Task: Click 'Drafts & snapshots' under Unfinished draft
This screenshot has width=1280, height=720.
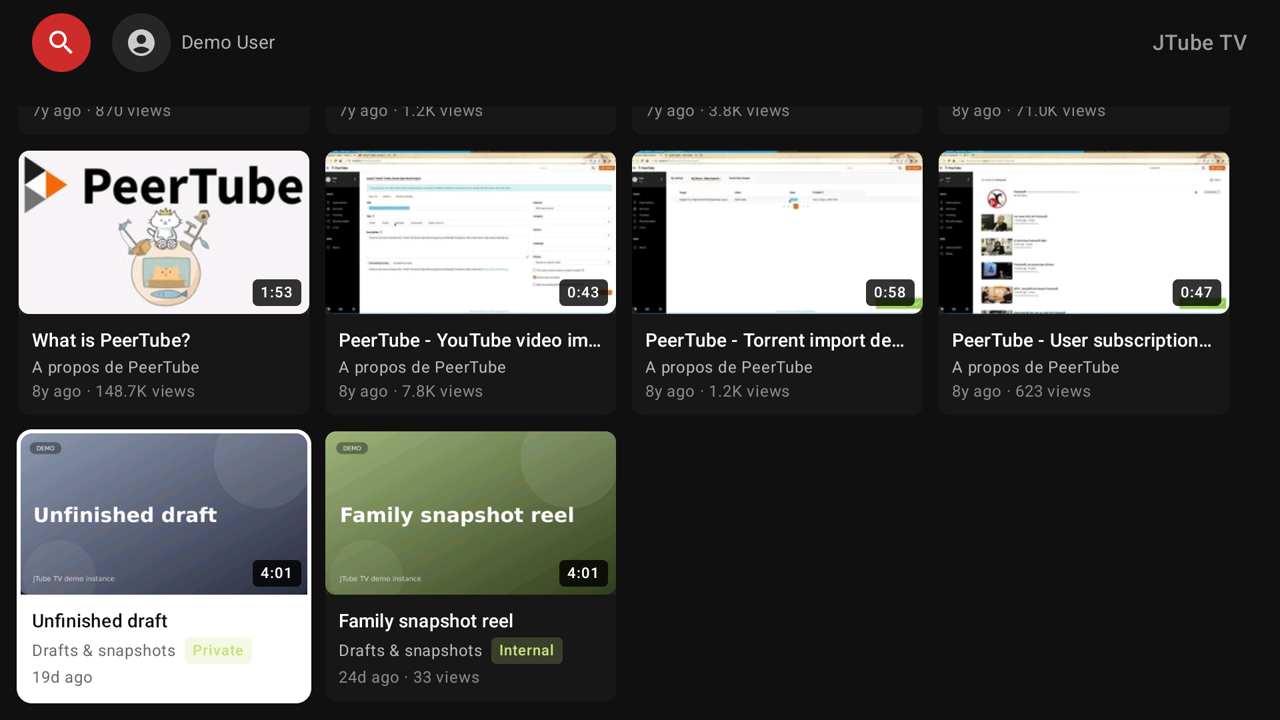Action: pos(104,650)
